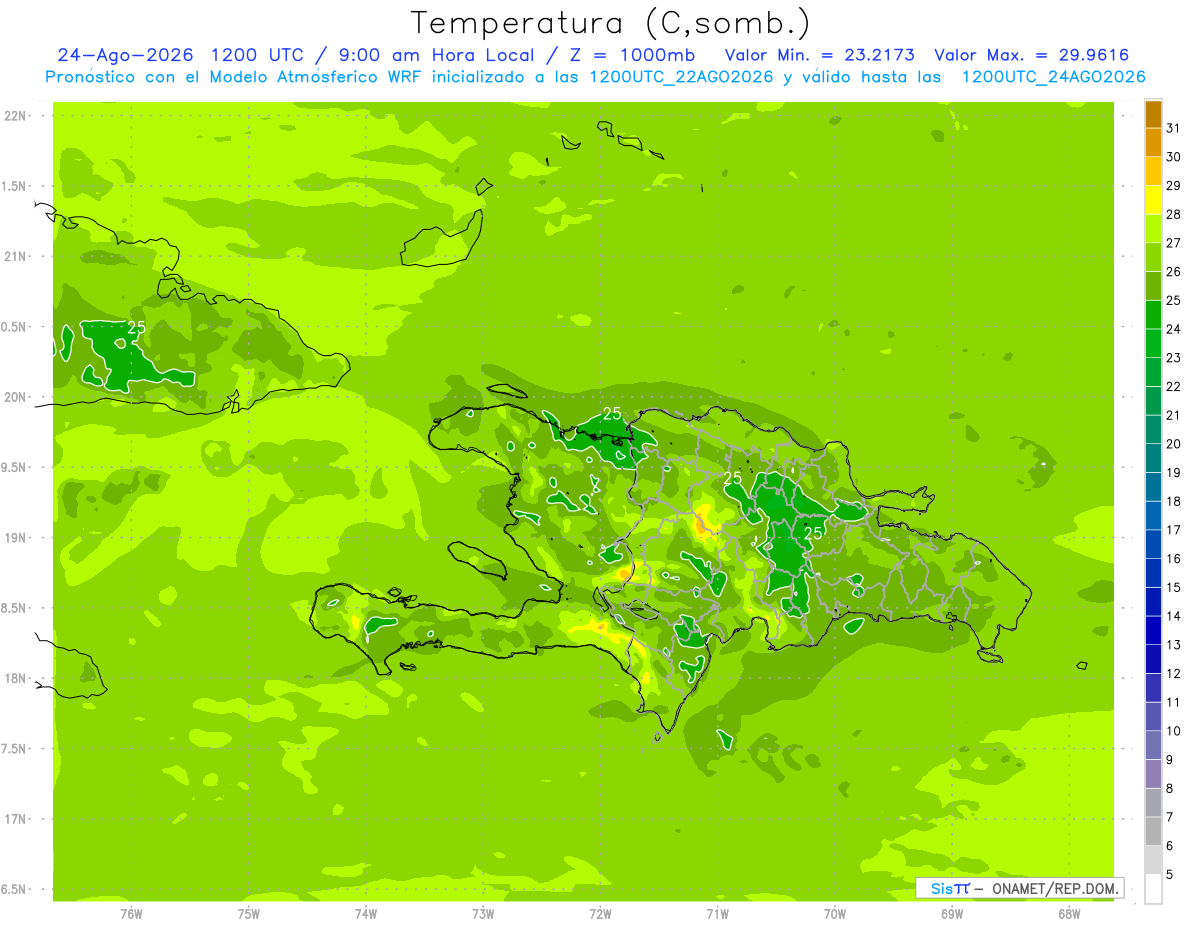Click the "SisTT – ONAMET/REP.DOM." credit box

coord(1020,888)
